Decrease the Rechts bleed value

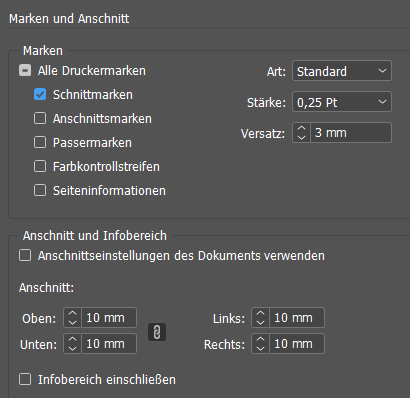coord(260,348)
